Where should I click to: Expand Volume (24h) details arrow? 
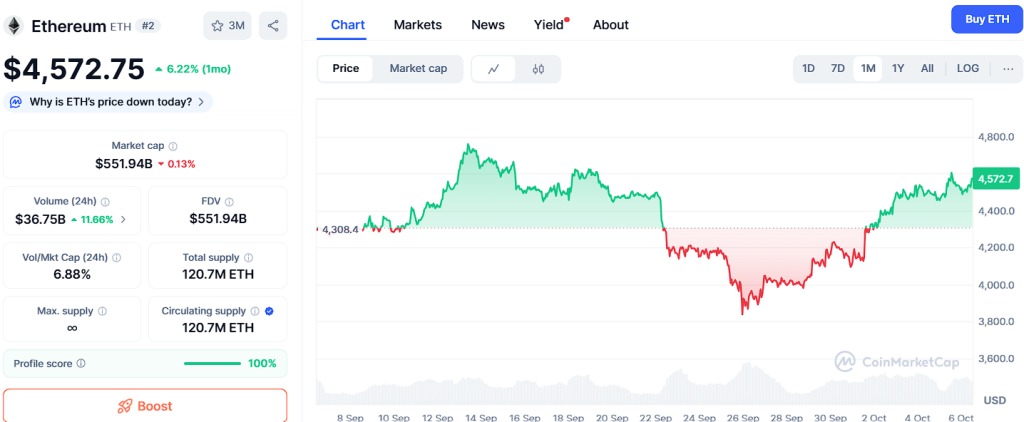point(124,219)
